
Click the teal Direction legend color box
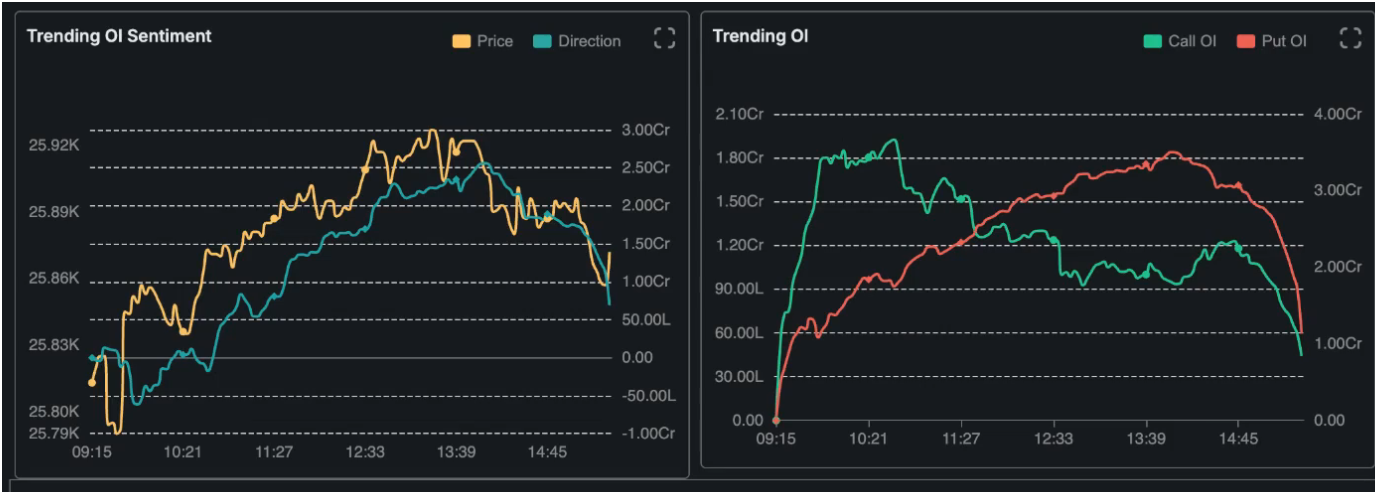[543, 41]
